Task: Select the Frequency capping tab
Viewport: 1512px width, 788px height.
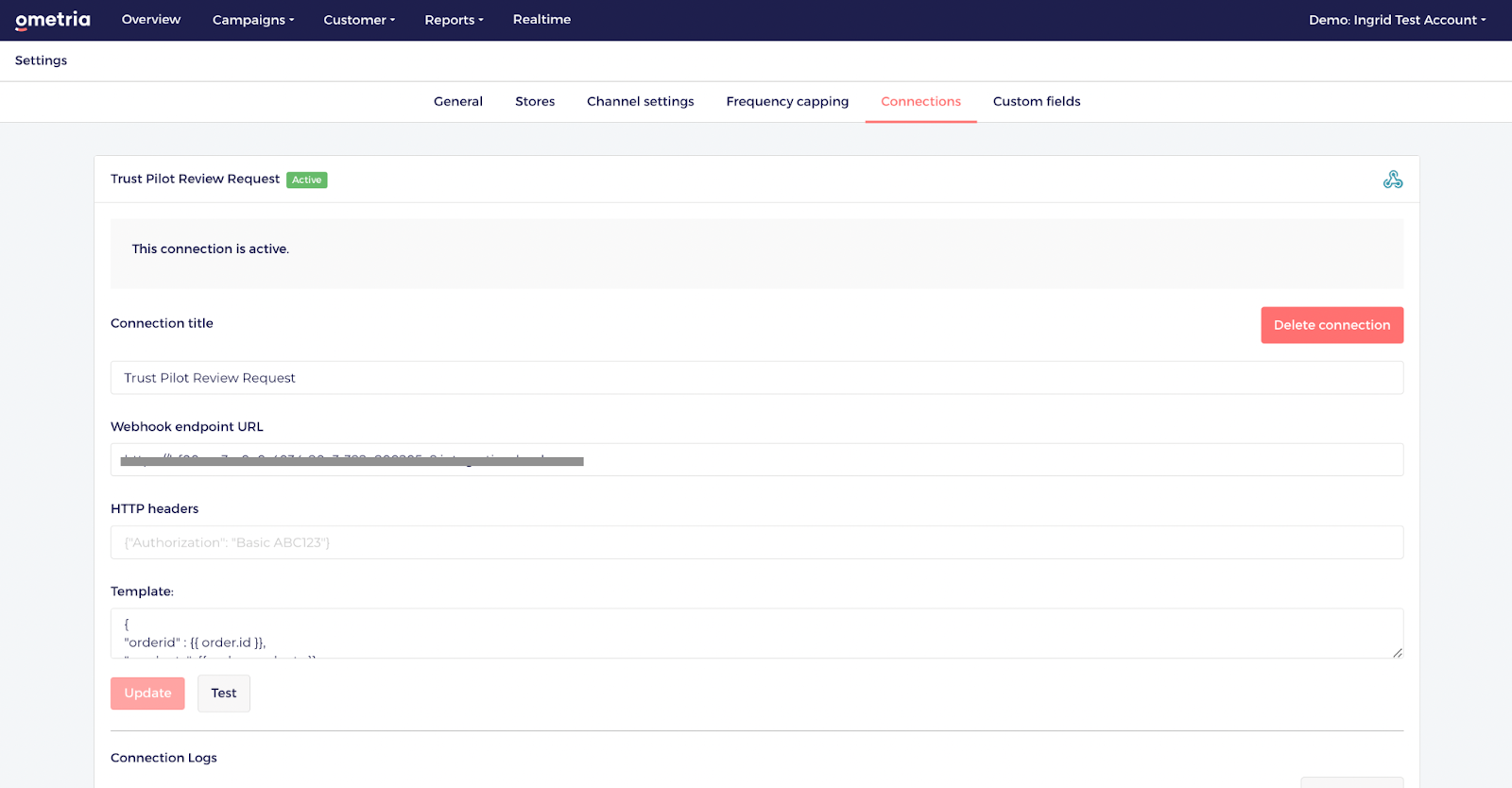Action: tap(787, 101)
